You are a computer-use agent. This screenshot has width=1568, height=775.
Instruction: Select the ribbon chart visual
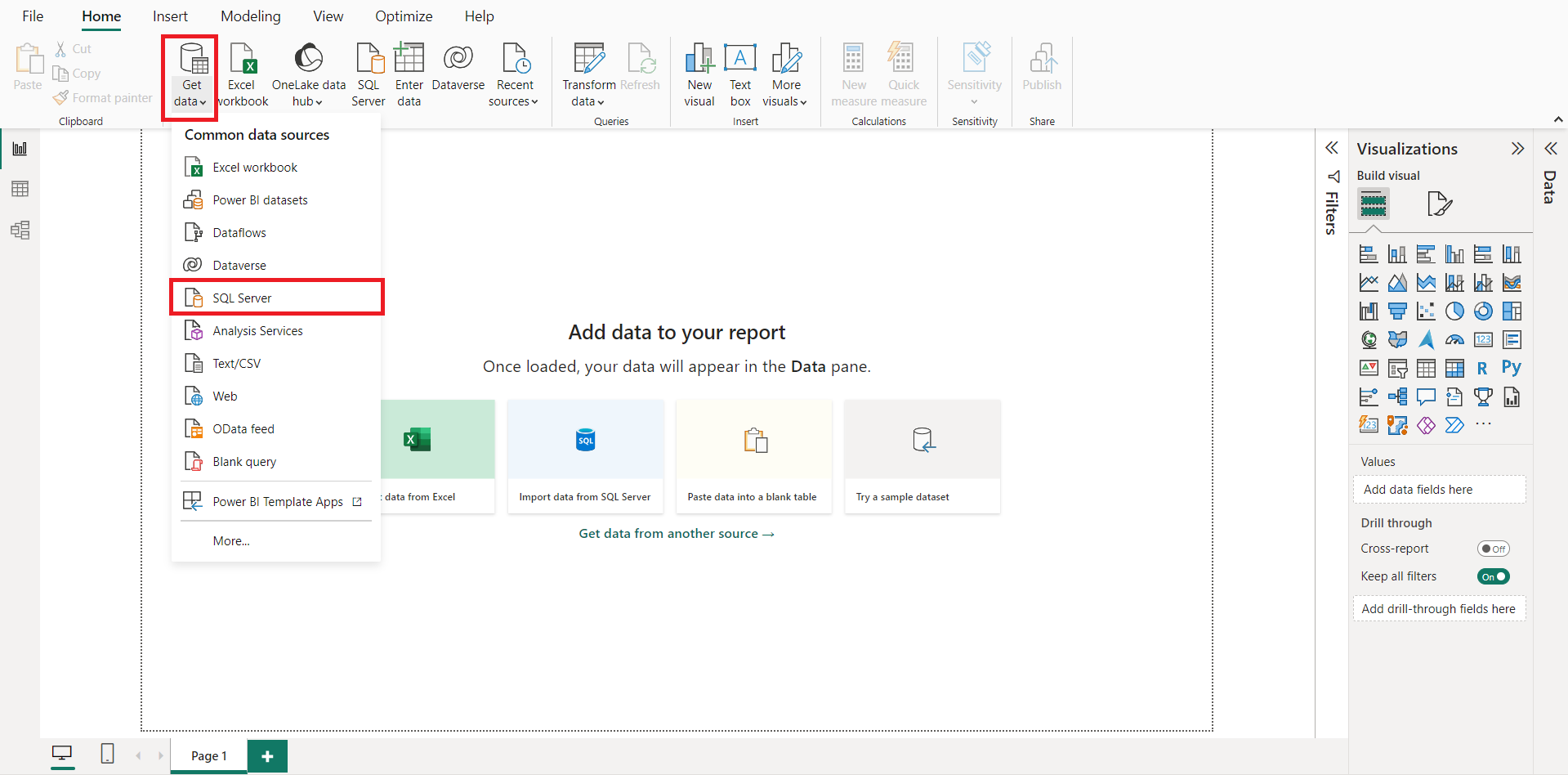[1512, 283]
